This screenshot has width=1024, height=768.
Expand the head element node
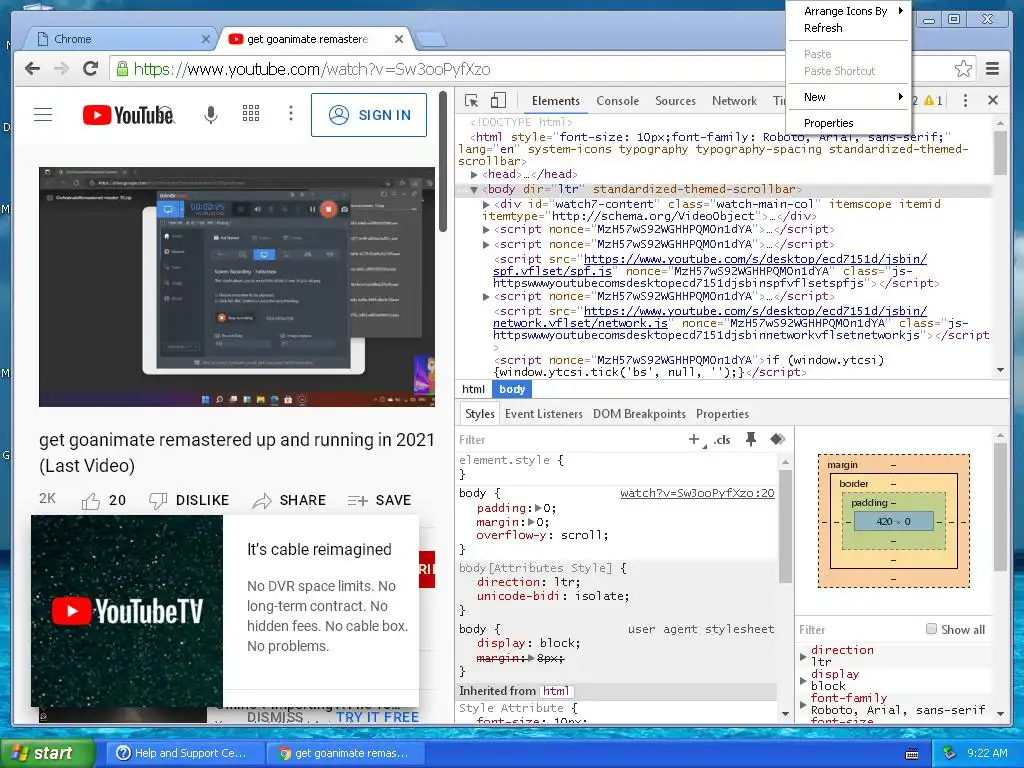(475, 174)
